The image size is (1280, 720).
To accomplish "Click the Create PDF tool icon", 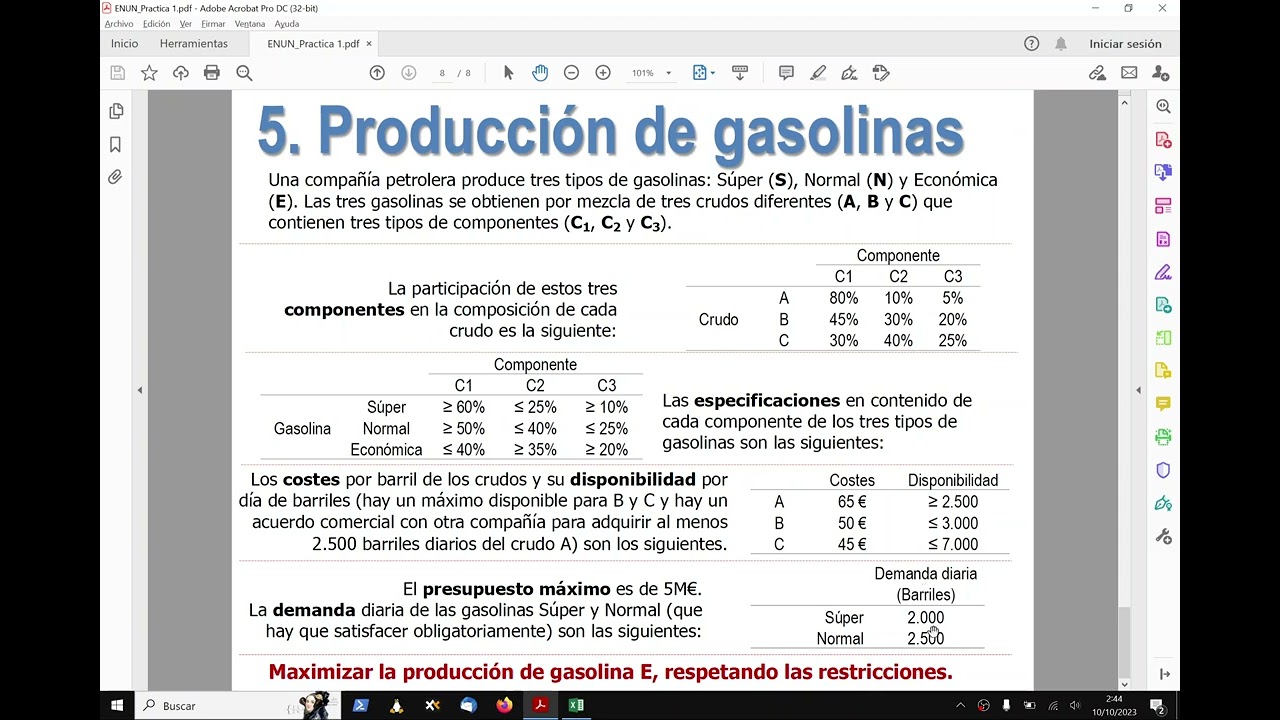I will point(1163,140).
